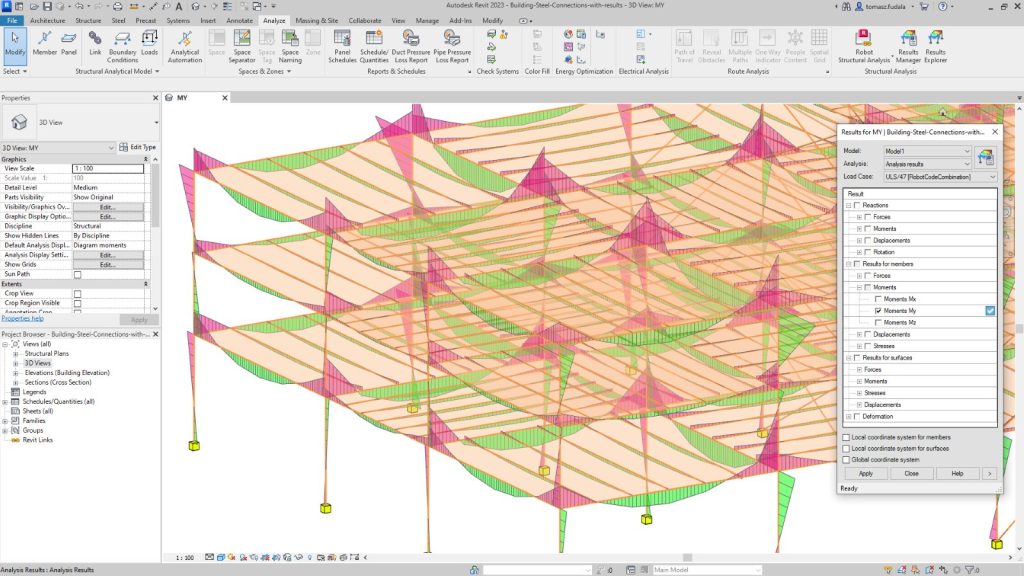Viewport: 1024px width, 576px height.
Task: Expand the Stresses node under surfaces
Action: (x=858, y=393)
